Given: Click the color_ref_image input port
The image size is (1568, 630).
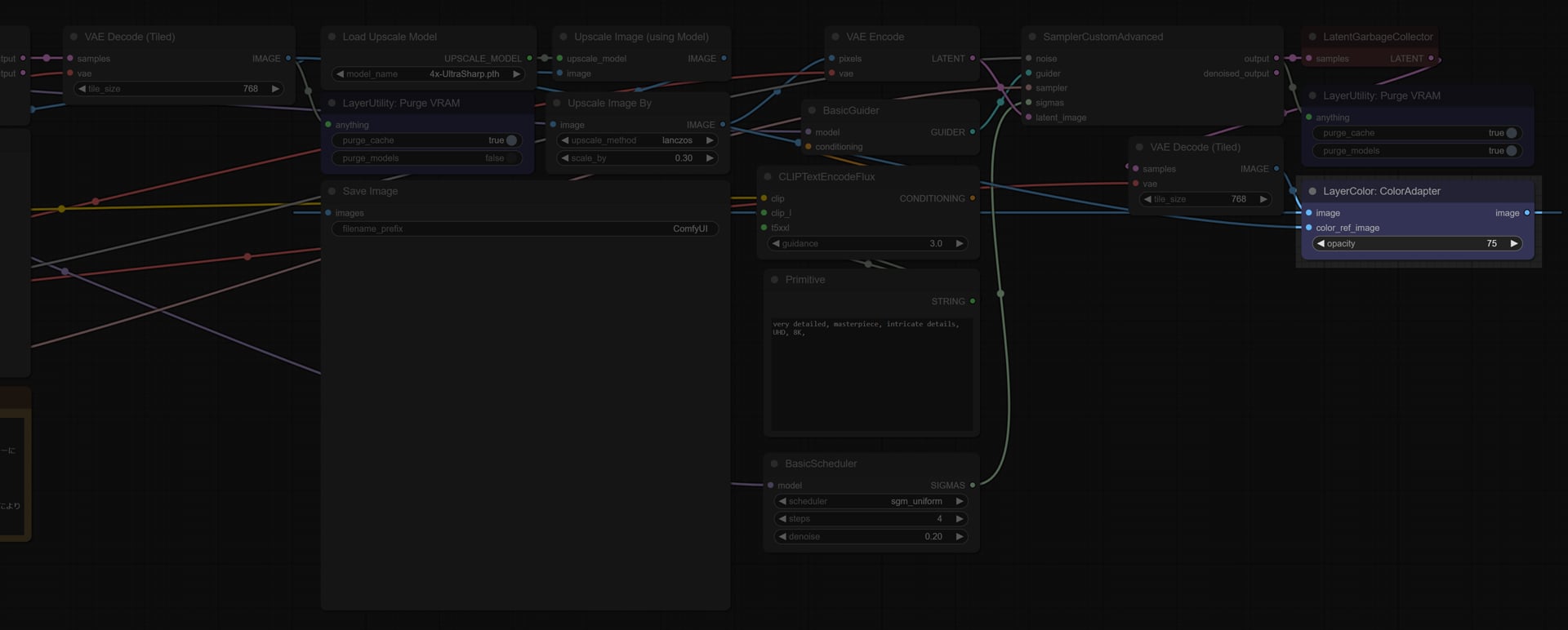Looking at the screenshot, I should pyautogui.click(x=1308, y=228).
